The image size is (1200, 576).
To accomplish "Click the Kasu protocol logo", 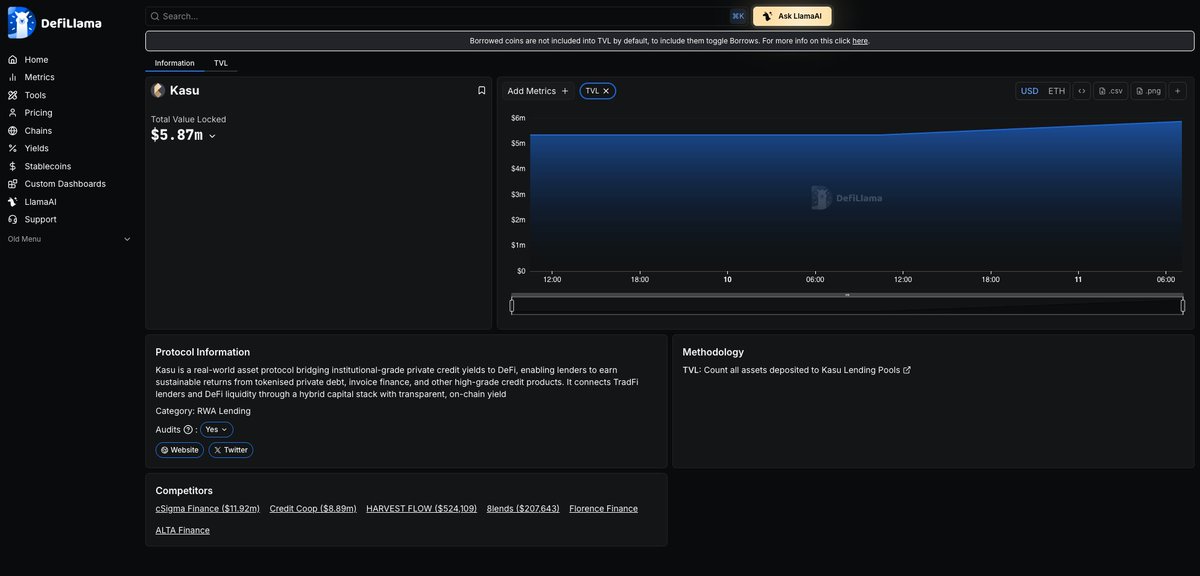I will 158,90.
